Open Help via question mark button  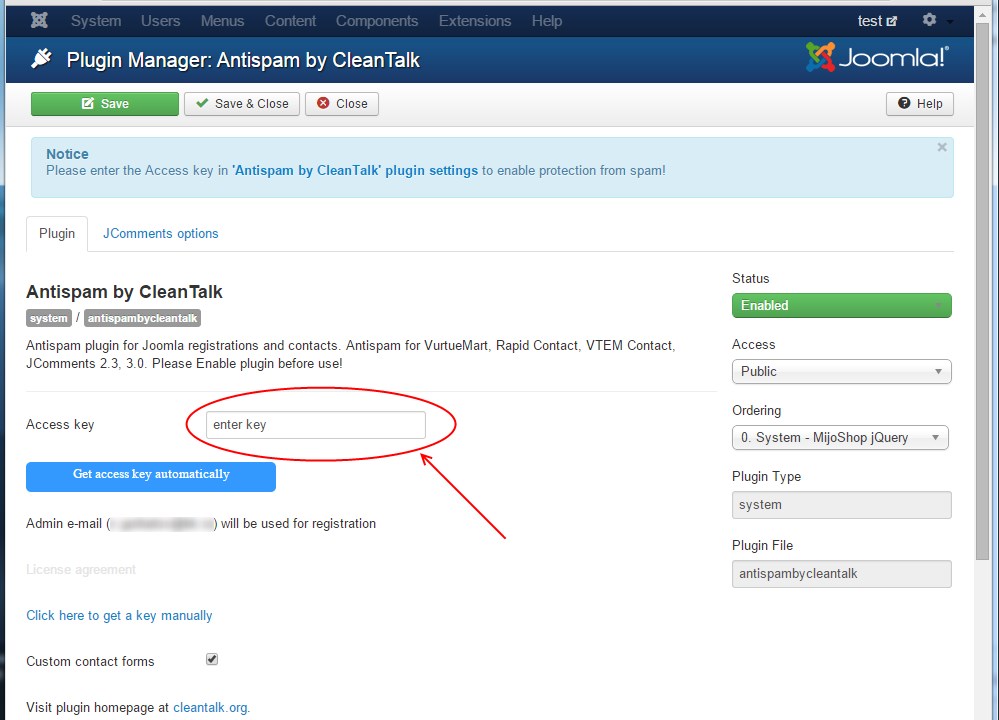[x=919, y=104]
